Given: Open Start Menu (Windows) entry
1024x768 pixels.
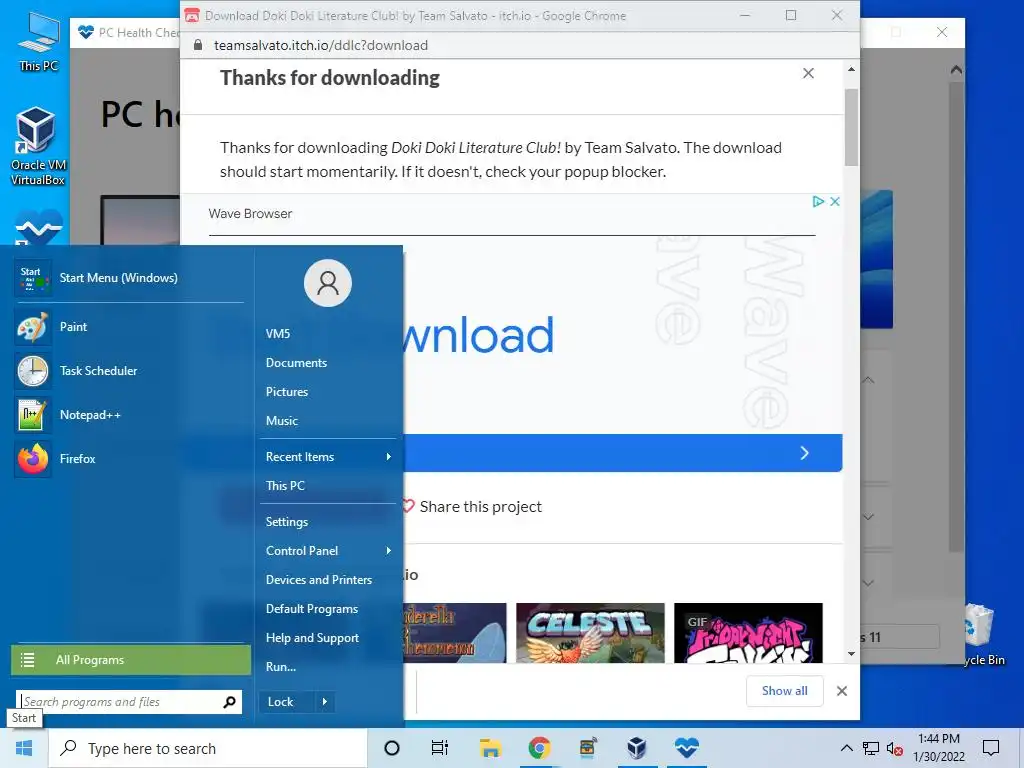Looking at the screenshot, I should (x=129, y=278).
